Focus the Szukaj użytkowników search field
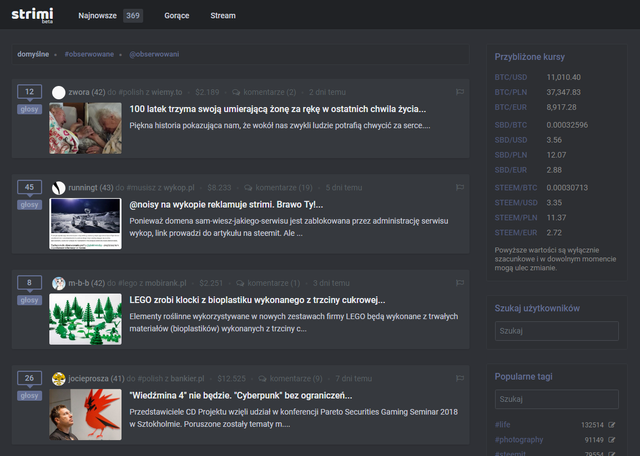This screenshot has width=640, height=456. coord(557,331)
